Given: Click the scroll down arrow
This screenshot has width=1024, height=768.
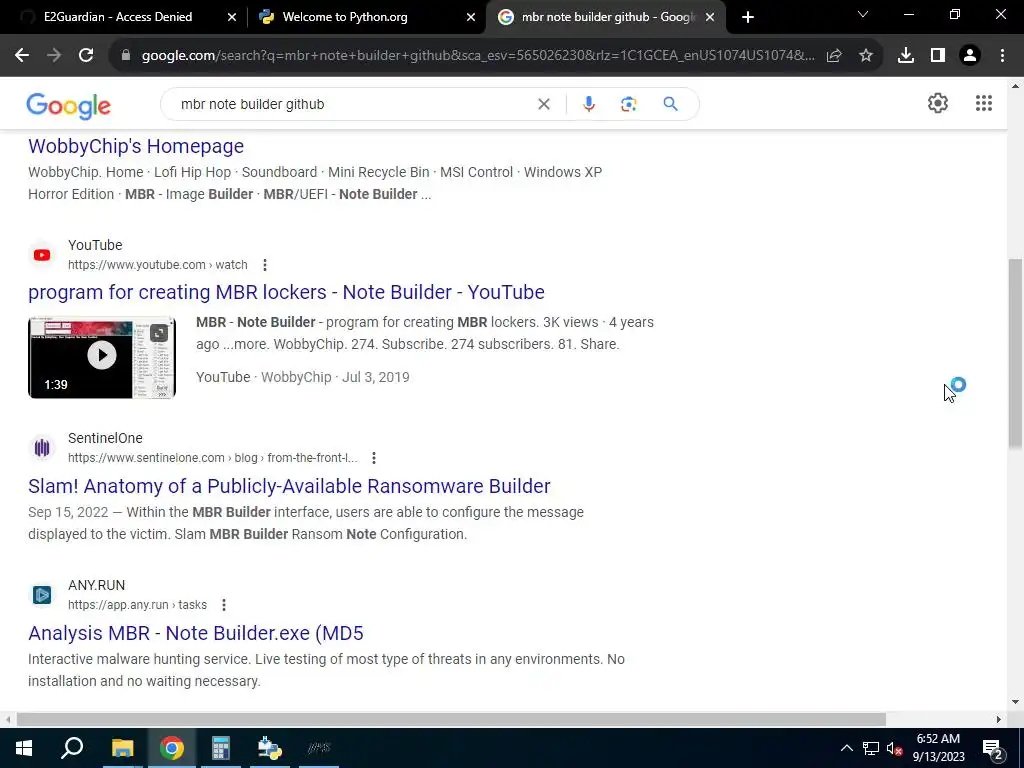Looking at the screenshot, I should click(x=1015, y=703).
